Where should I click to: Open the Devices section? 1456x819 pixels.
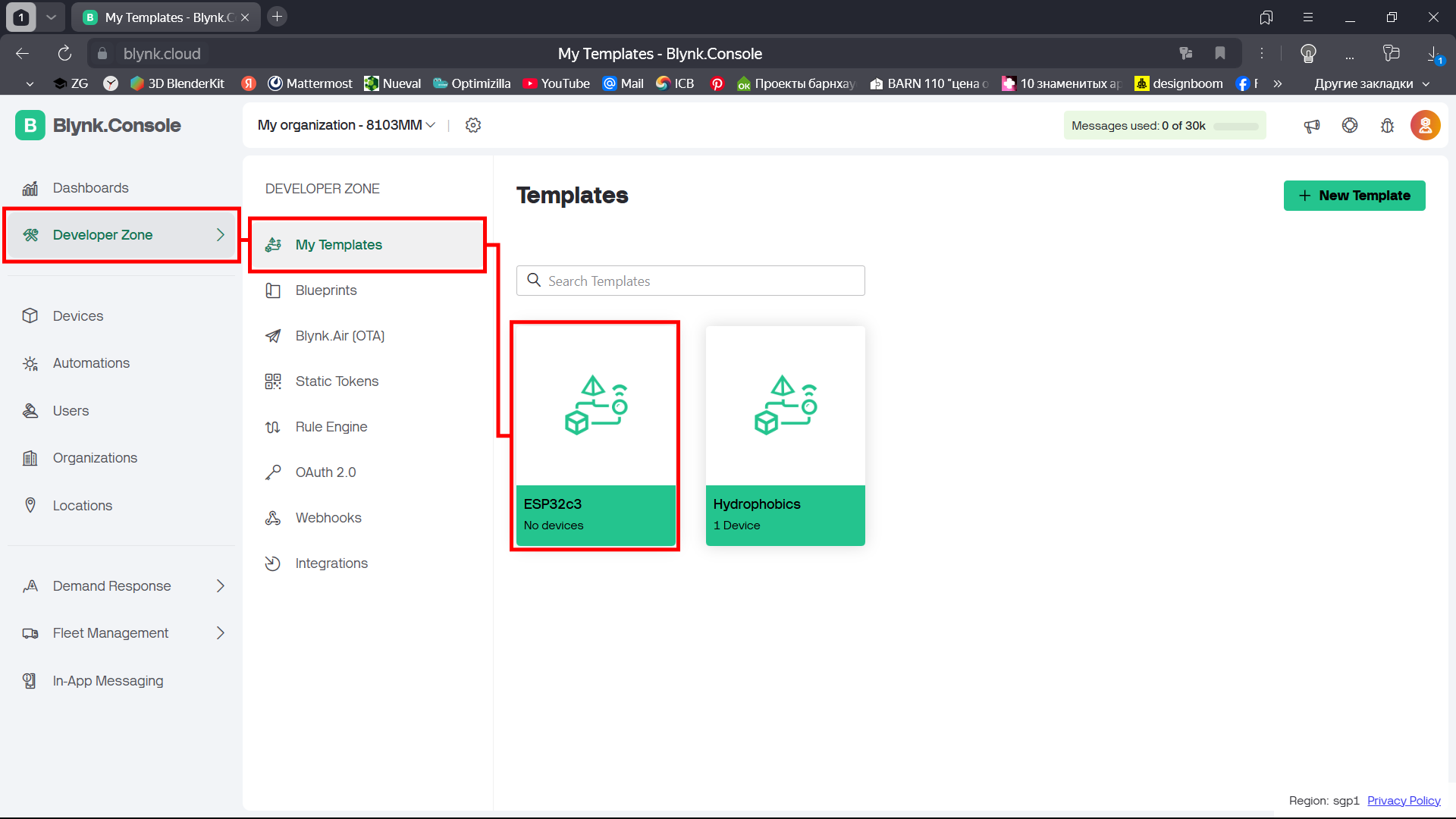[77, 316]
